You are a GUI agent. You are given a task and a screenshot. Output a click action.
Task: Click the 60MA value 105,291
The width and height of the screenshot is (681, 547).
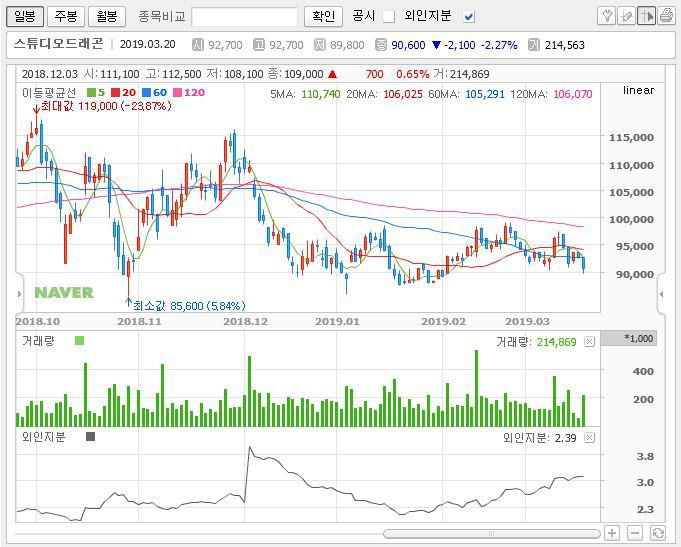[x=485, y=94]
